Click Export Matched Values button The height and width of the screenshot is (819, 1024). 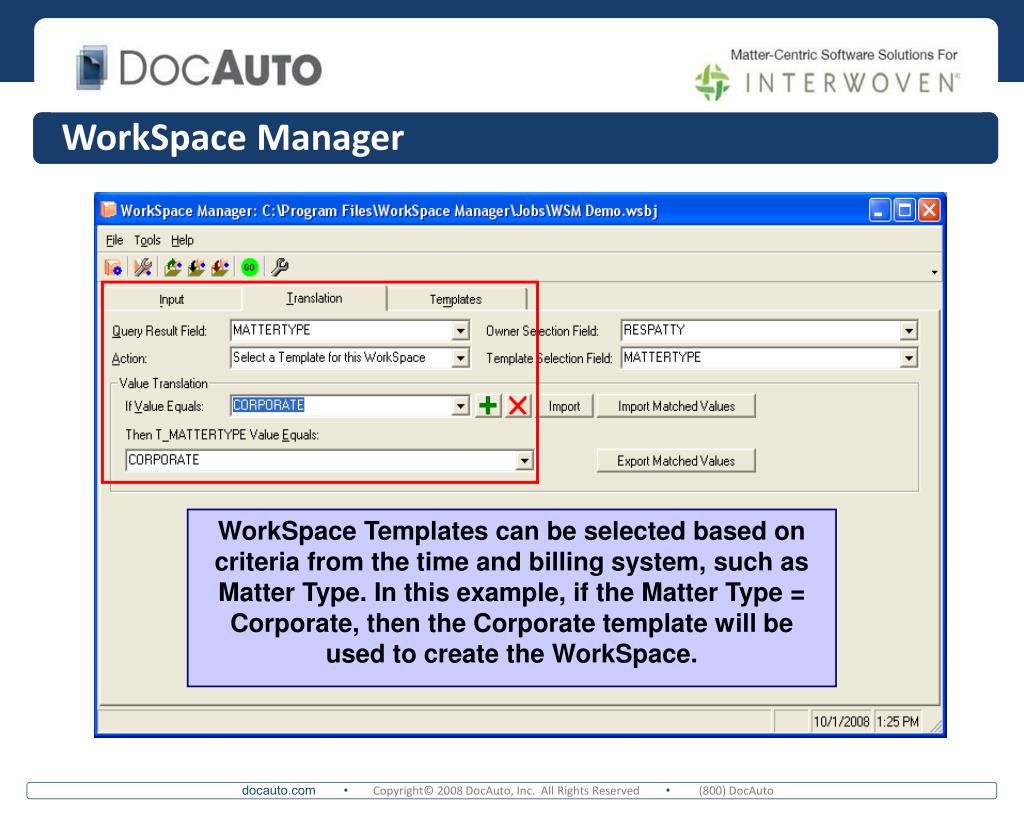(676, 461)
